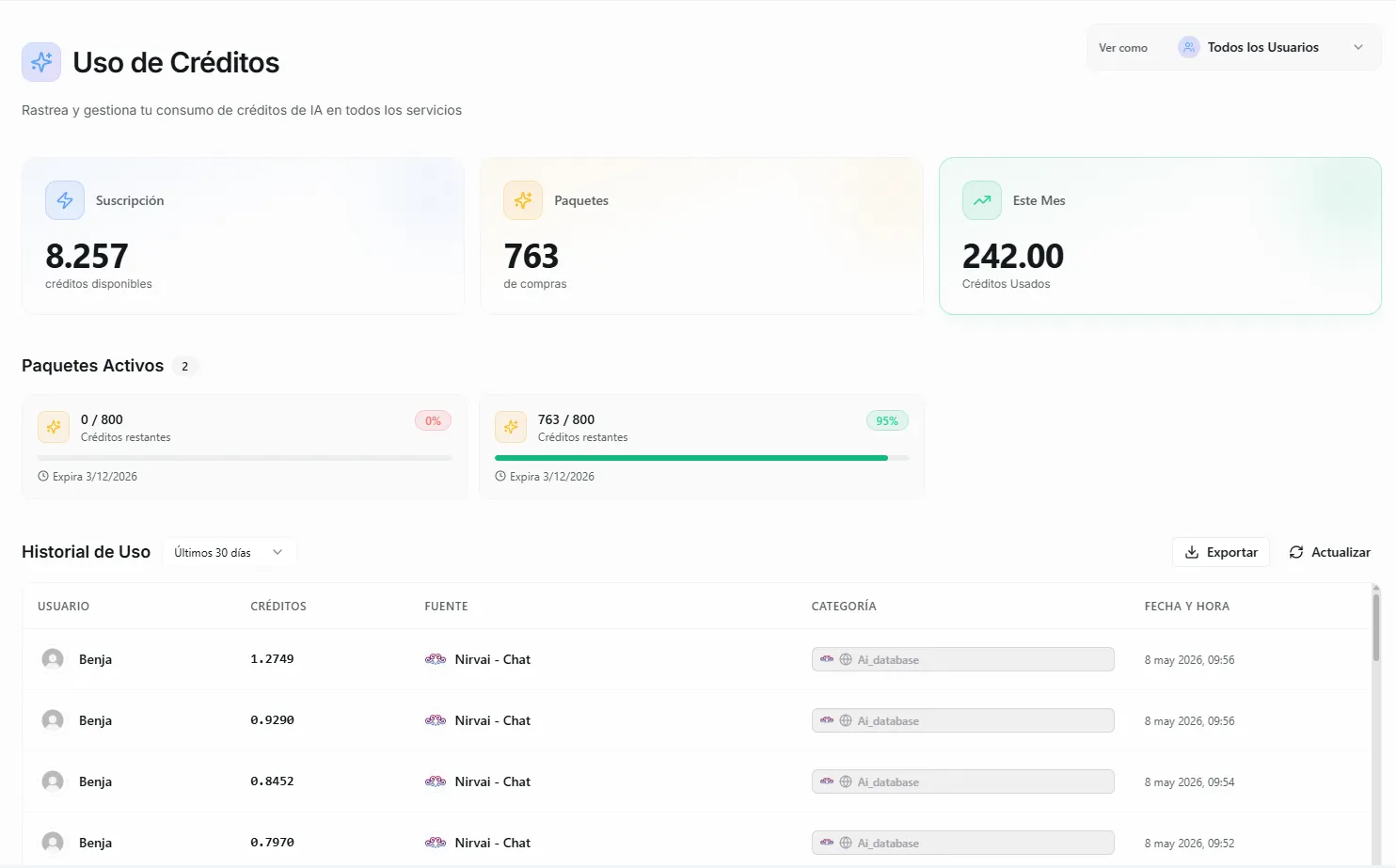The height and width of the screenshot is (868, 1396).
Task: Select the Este Mes card showing 242.00
Action: tap(1160, 236)
